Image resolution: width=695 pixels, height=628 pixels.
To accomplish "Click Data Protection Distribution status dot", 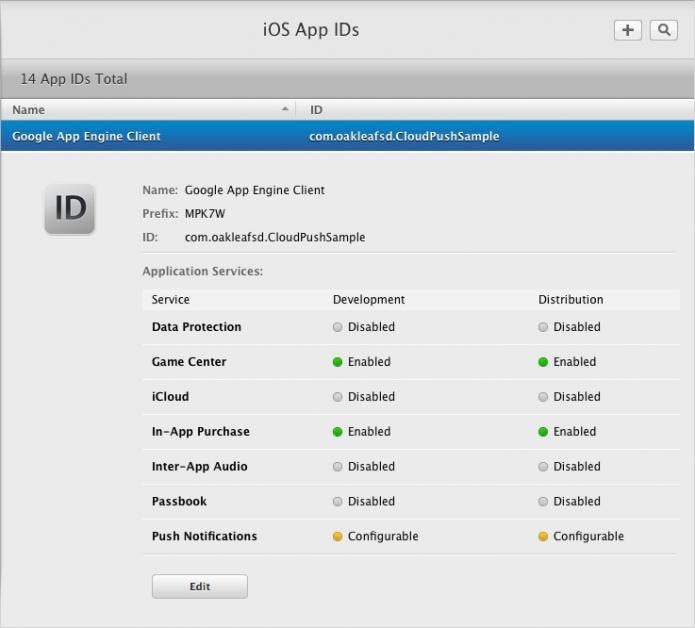I will click(x=543, y=327).
